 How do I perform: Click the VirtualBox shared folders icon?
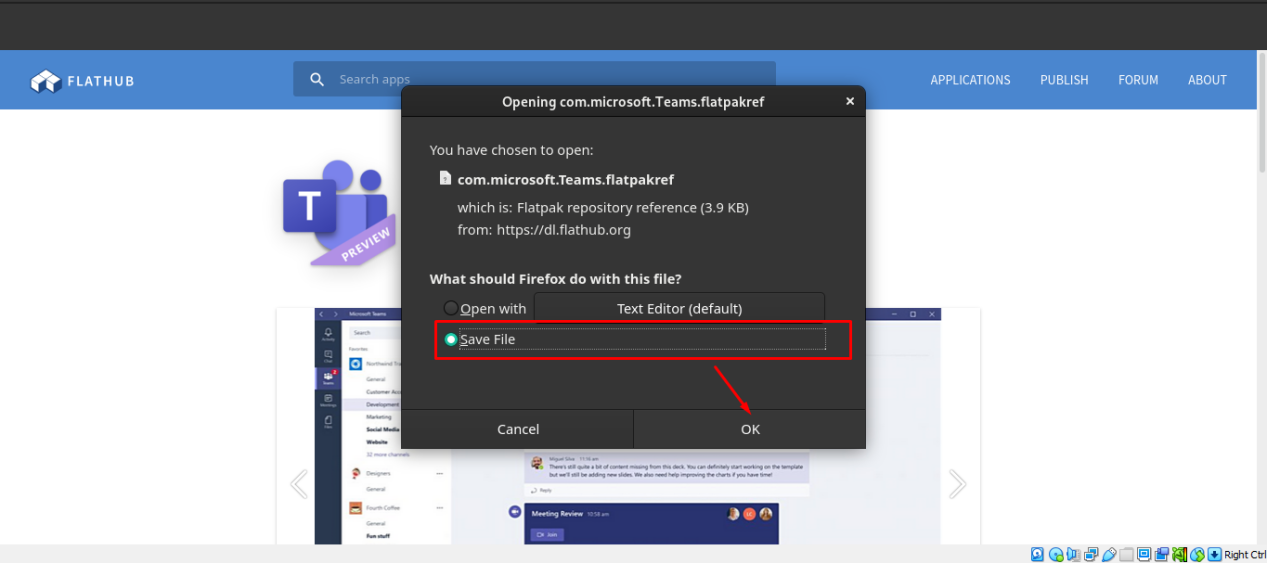[1126, 554]
